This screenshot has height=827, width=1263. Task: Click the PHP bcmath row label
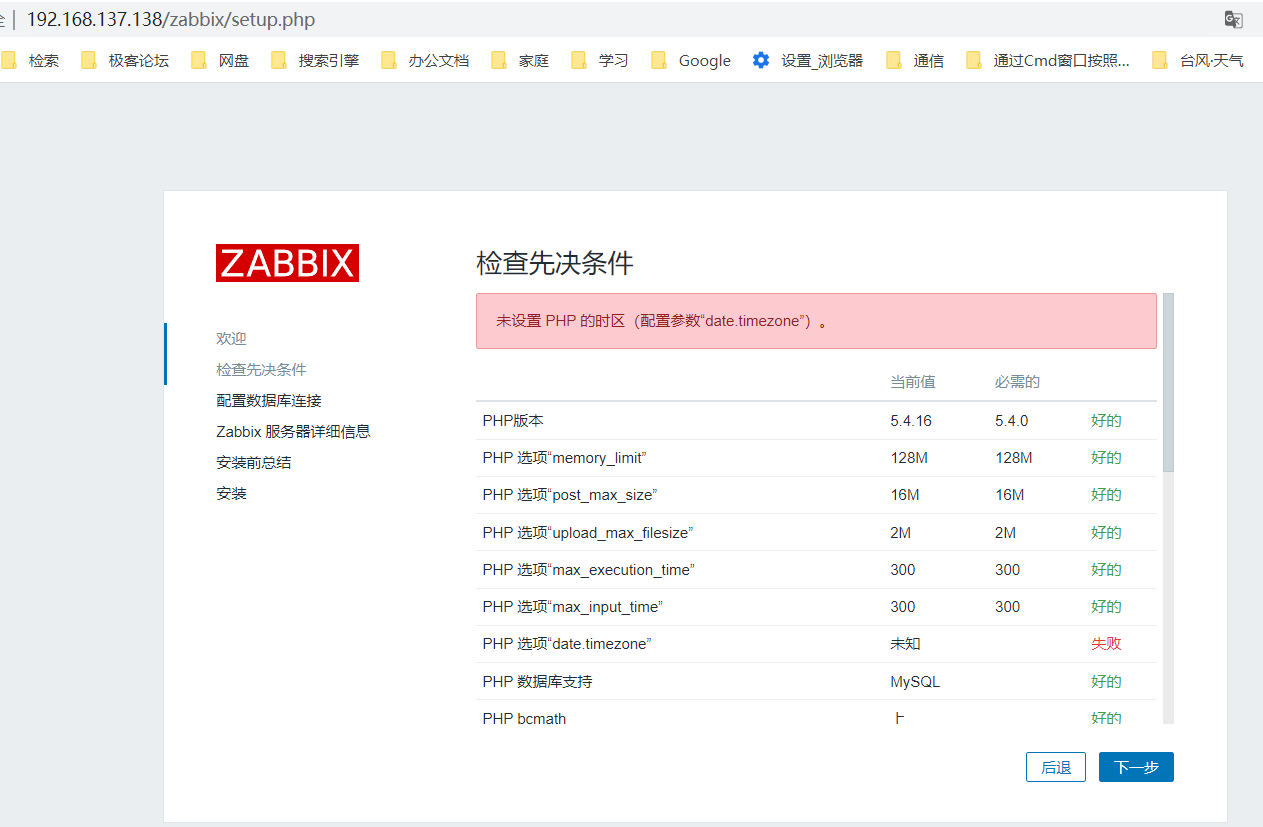(524, 718)
